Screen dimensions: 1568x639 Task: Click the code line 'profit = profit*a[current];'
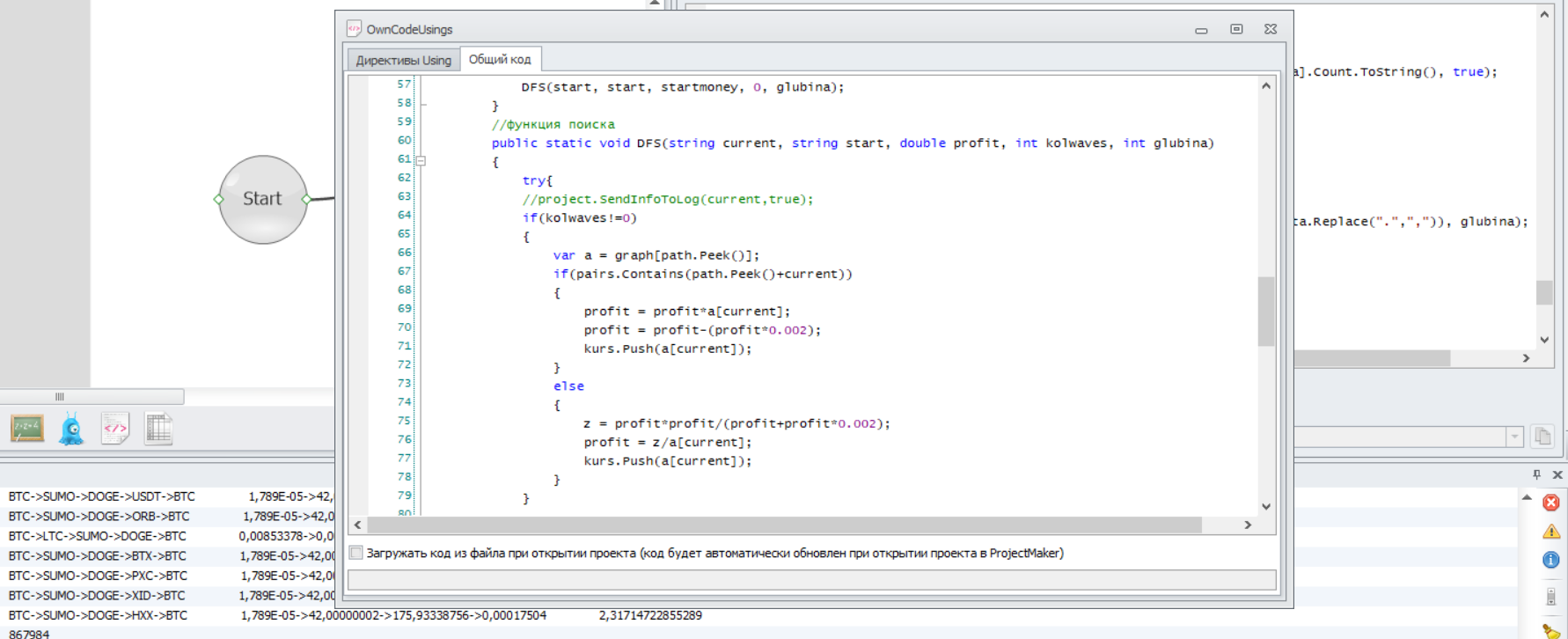click(x=687, y=312)
